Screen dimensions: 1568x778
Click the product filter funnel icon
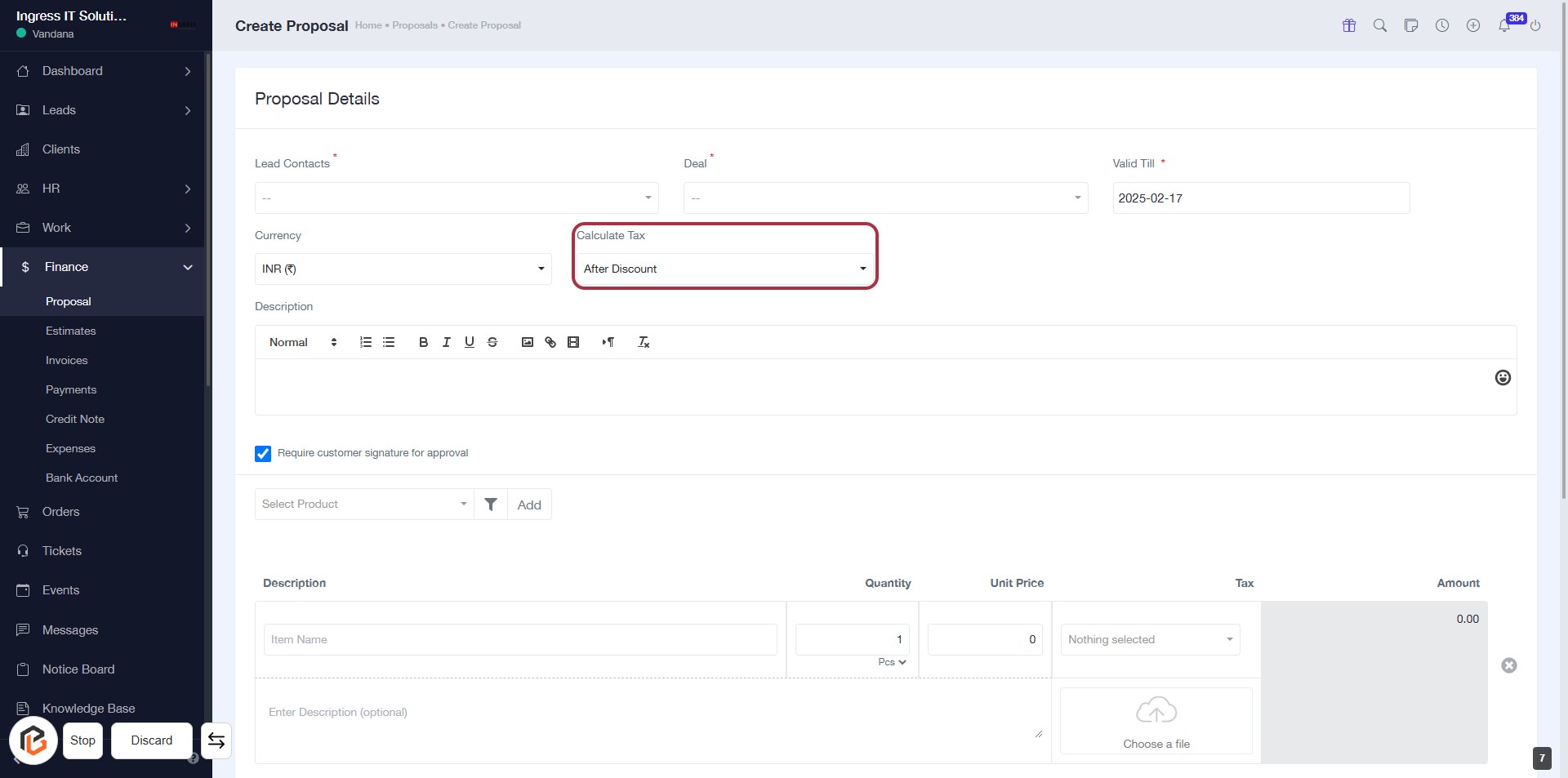491,505
